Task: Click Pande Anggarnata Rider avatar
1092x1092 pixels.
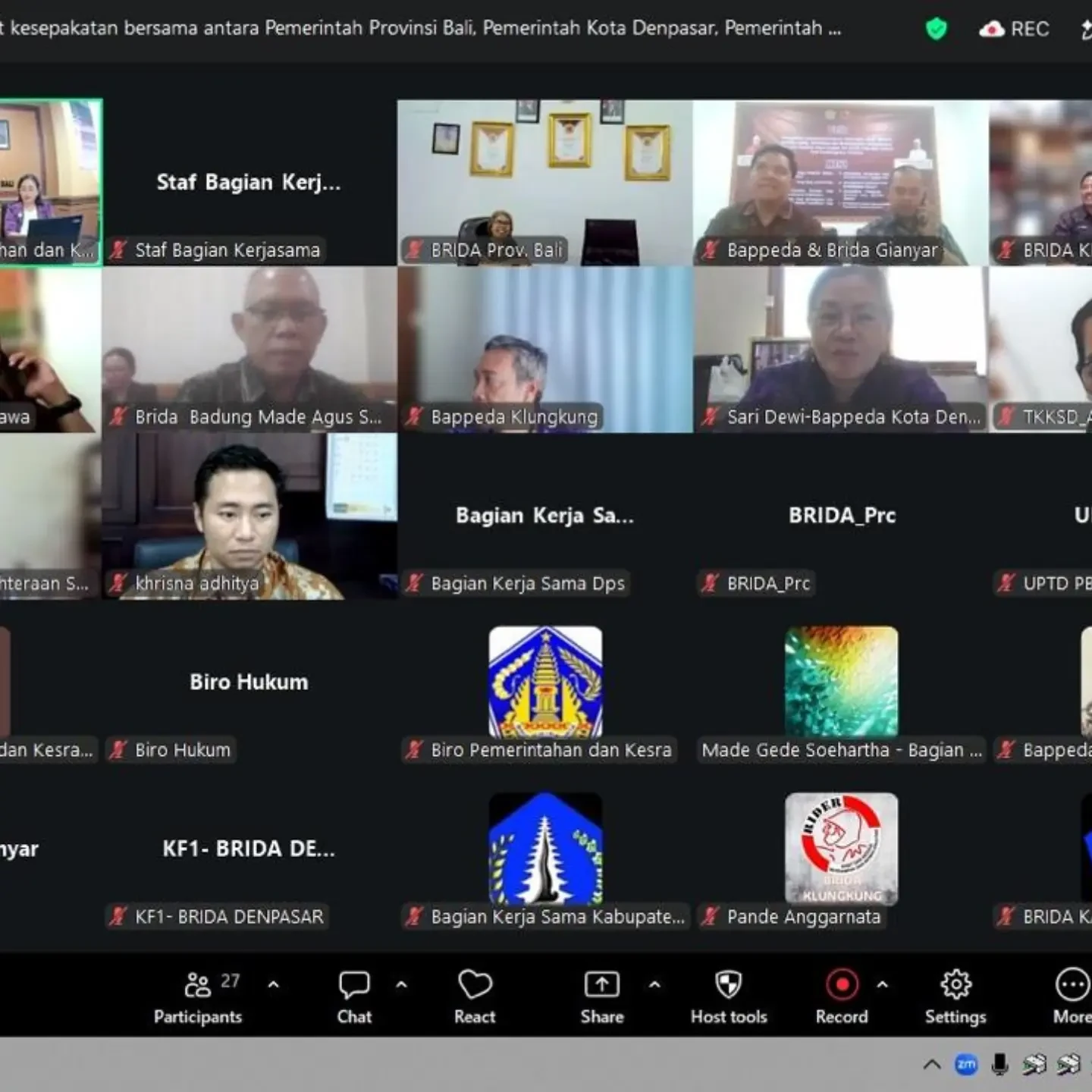Action: pos(842,849)
